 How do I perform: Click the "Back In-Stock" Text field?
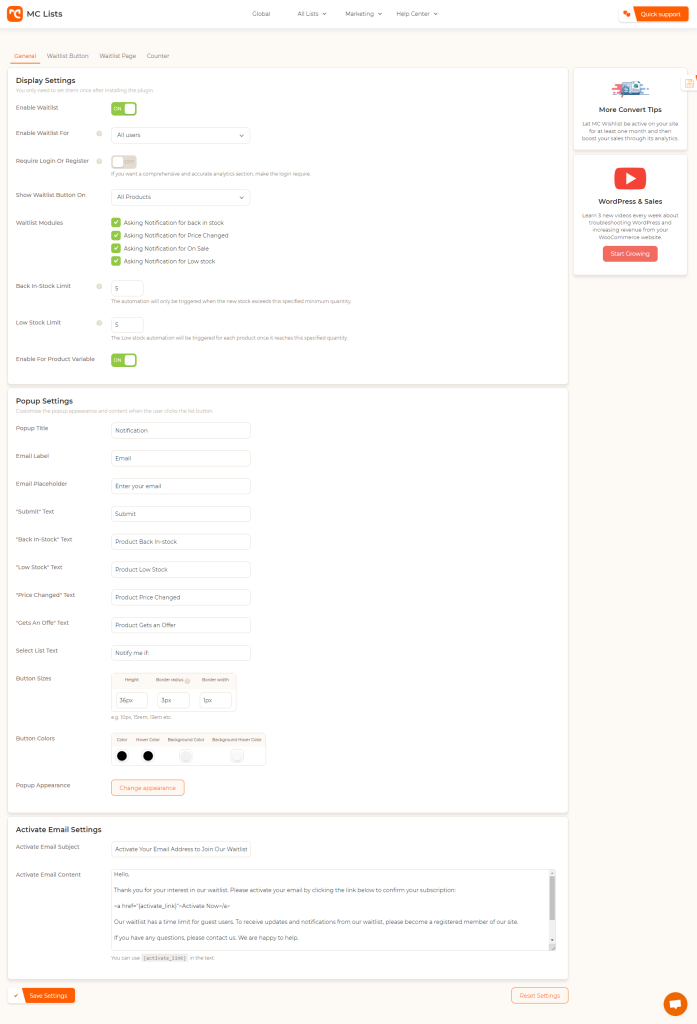[x=180, y=541]
